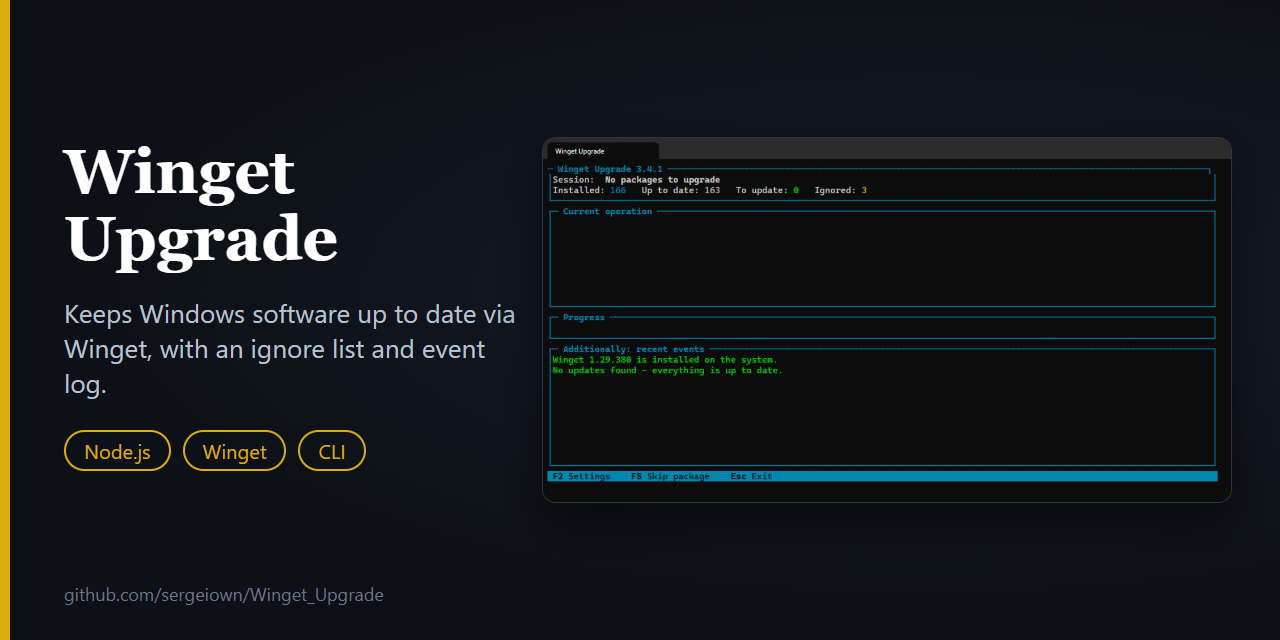Click the "Current operation" panel title
The width and height of the screenshot is (1280, 640).
pyautogui.click(x=607, y=212)
